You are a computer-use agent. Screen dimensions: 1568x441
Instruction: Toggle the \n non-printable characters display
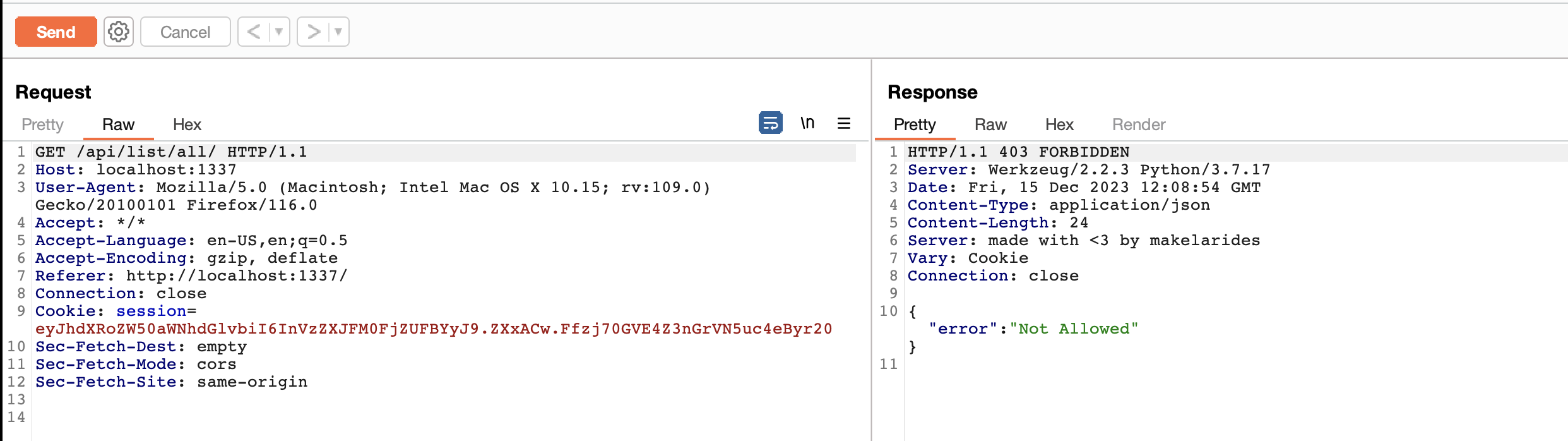pos(807,123)
